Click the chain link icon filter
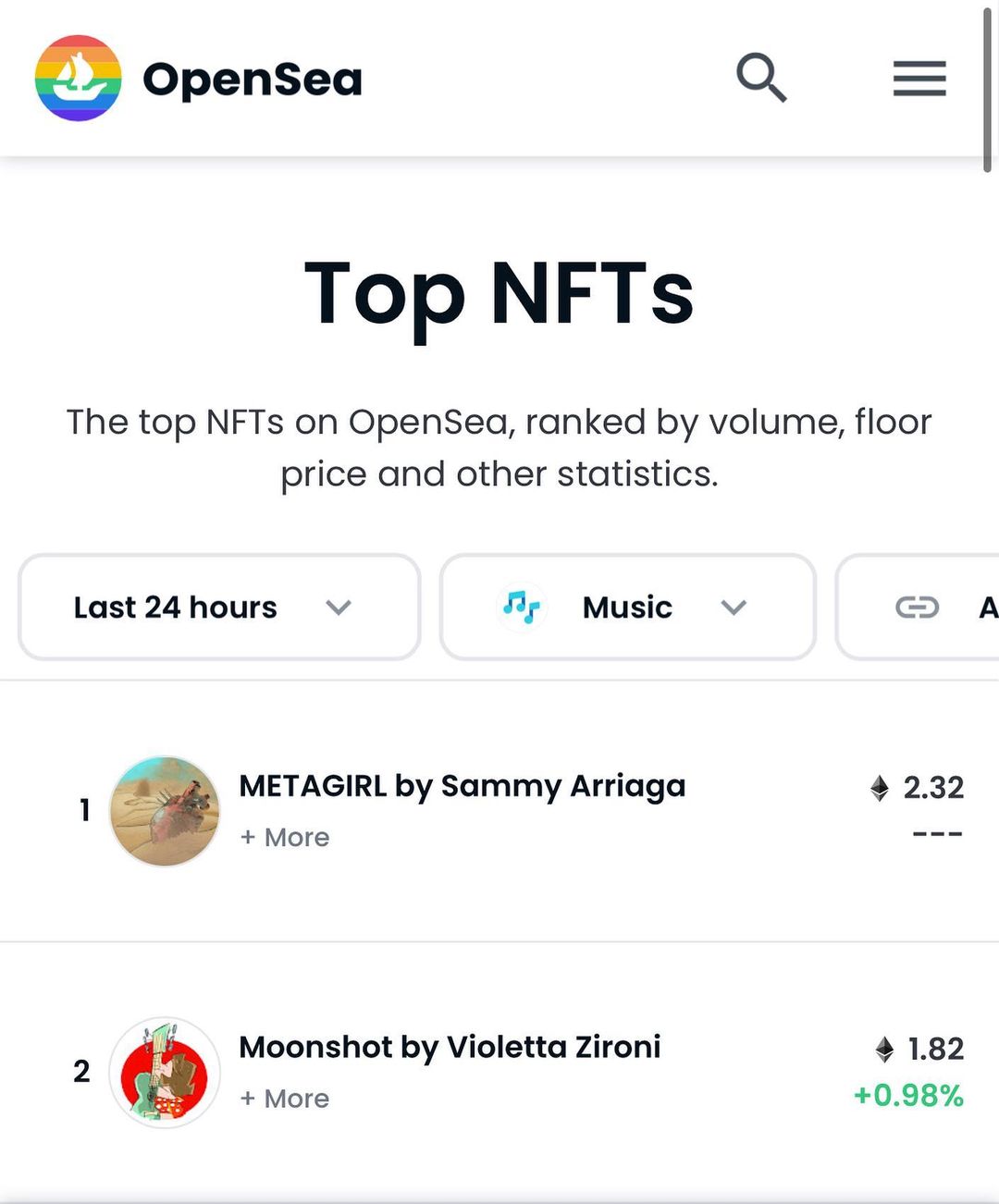 [917, 608]
